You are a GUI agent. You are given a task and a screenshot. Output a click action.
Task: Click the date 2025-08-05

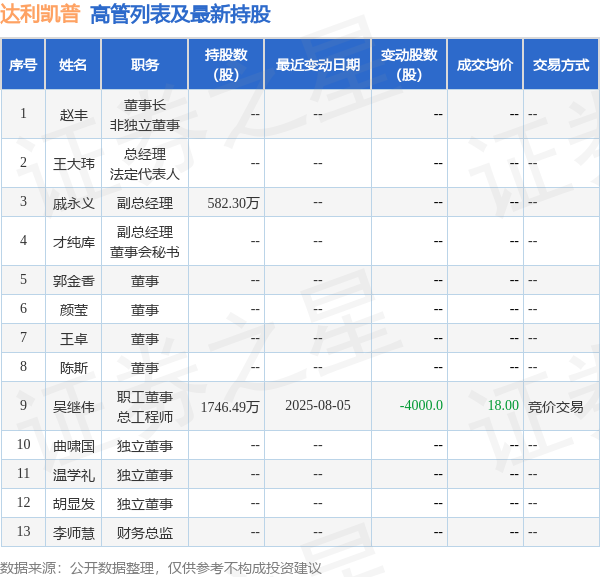(318, 405)
